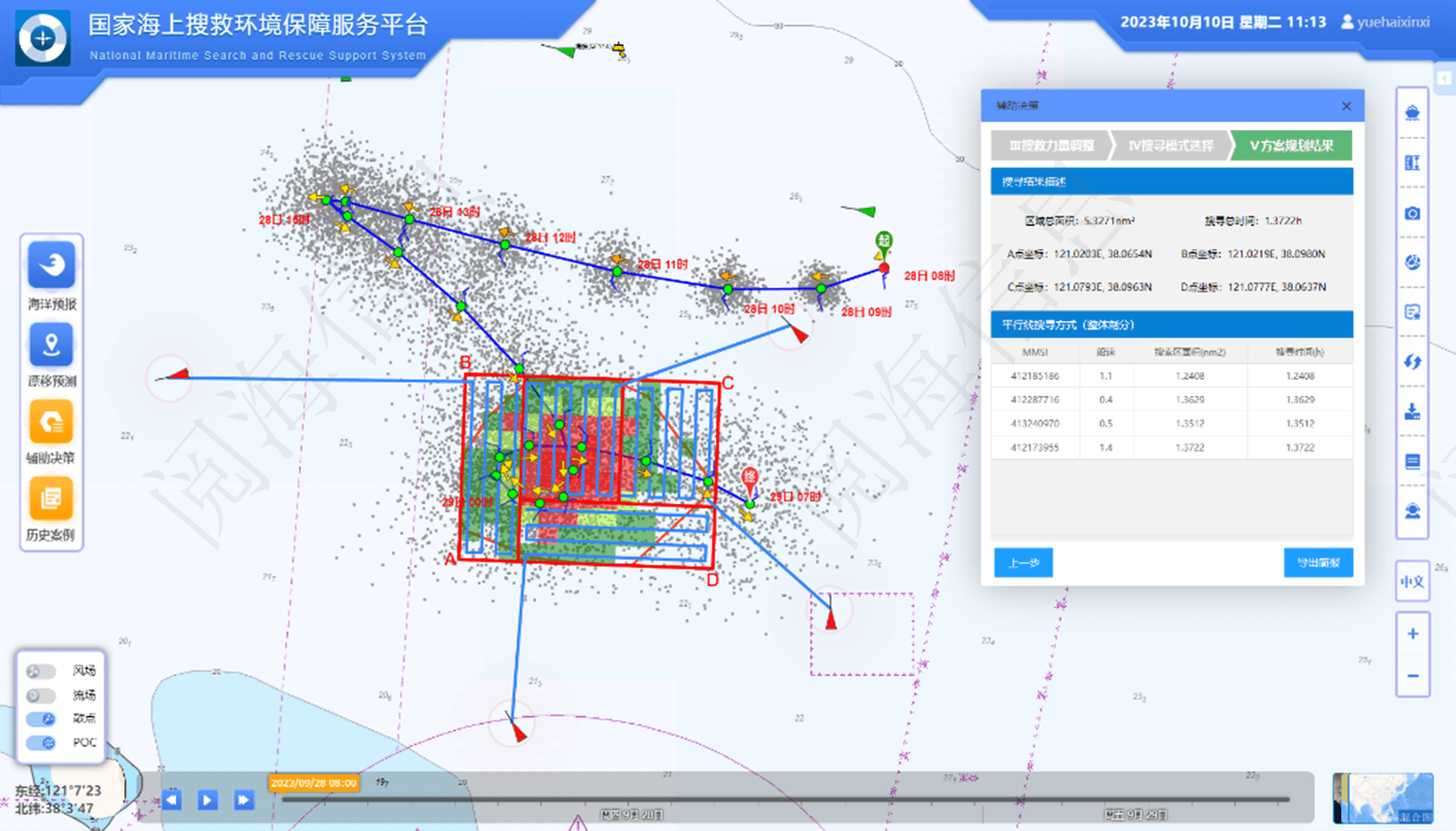1456x831 pixels.
Task: Click the 上一步 previous step button
Action: coord(1023,562)
